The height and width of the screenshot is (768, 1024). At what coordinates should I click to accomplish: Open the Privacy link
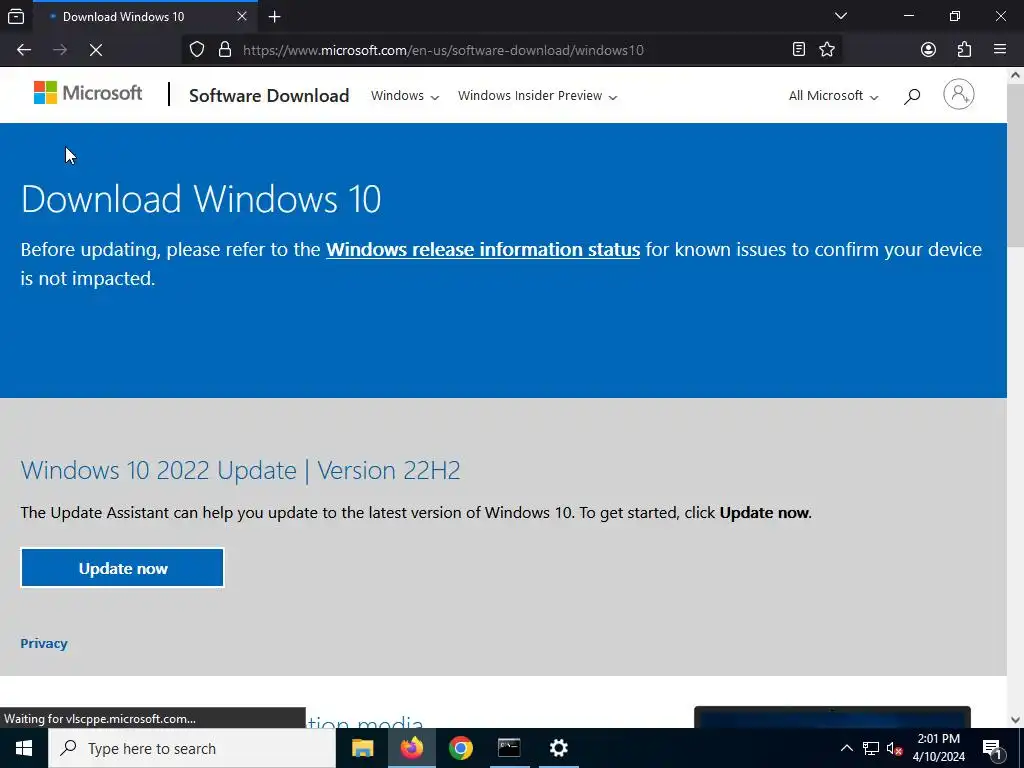pos(44,643)
